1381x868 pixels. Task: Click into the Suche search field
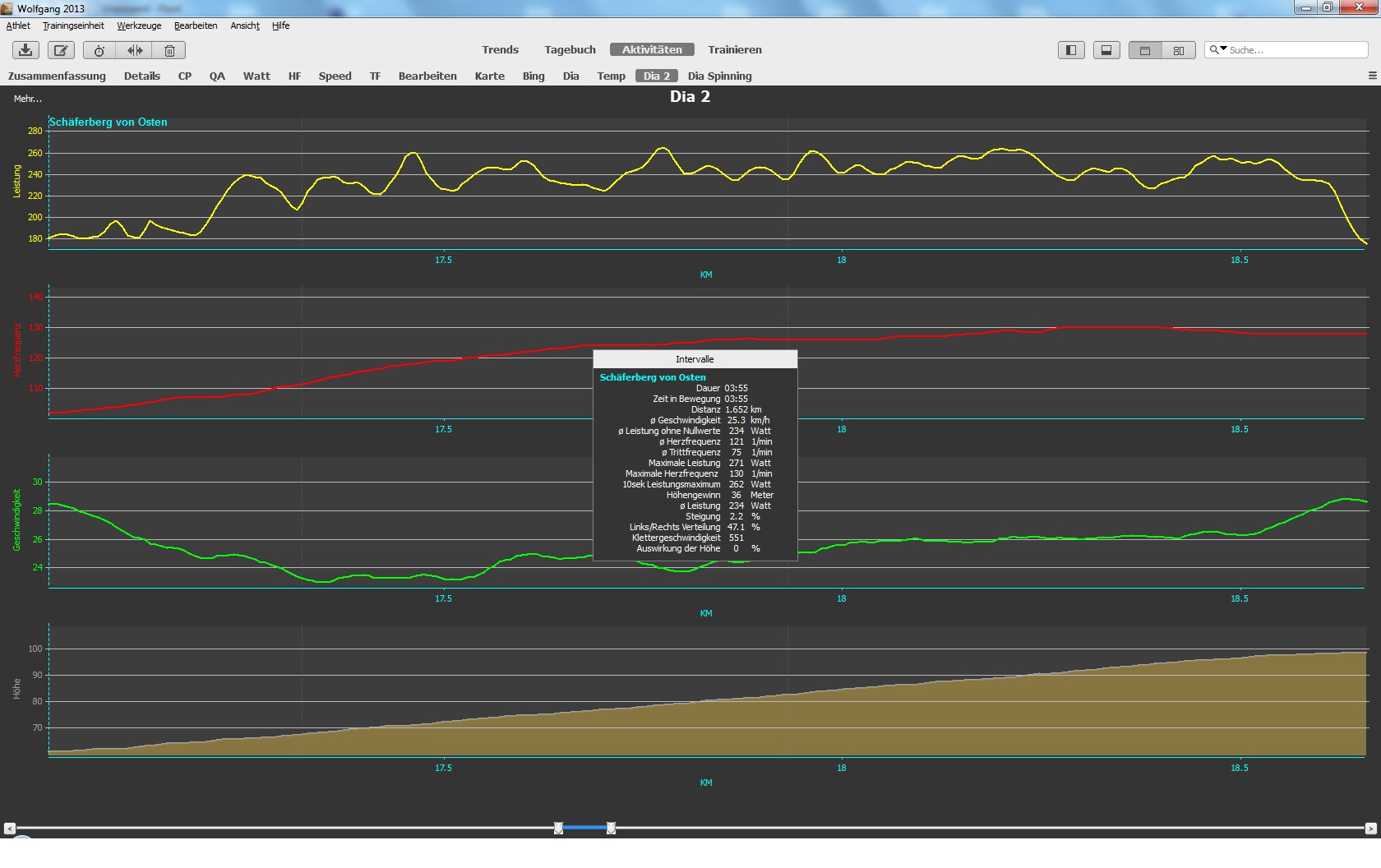coord(1295,50)
